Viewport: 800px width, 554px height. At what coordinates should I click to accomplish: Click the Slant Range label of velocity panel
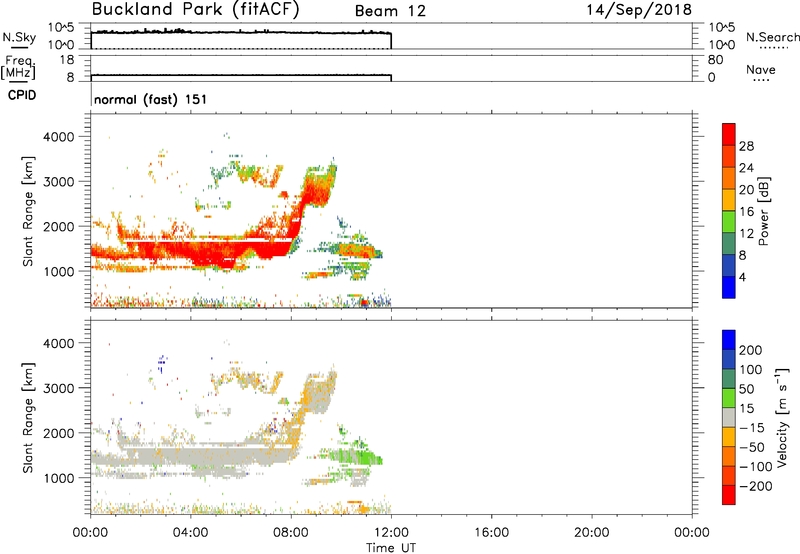pyautogui.click(x=28, y=418)
